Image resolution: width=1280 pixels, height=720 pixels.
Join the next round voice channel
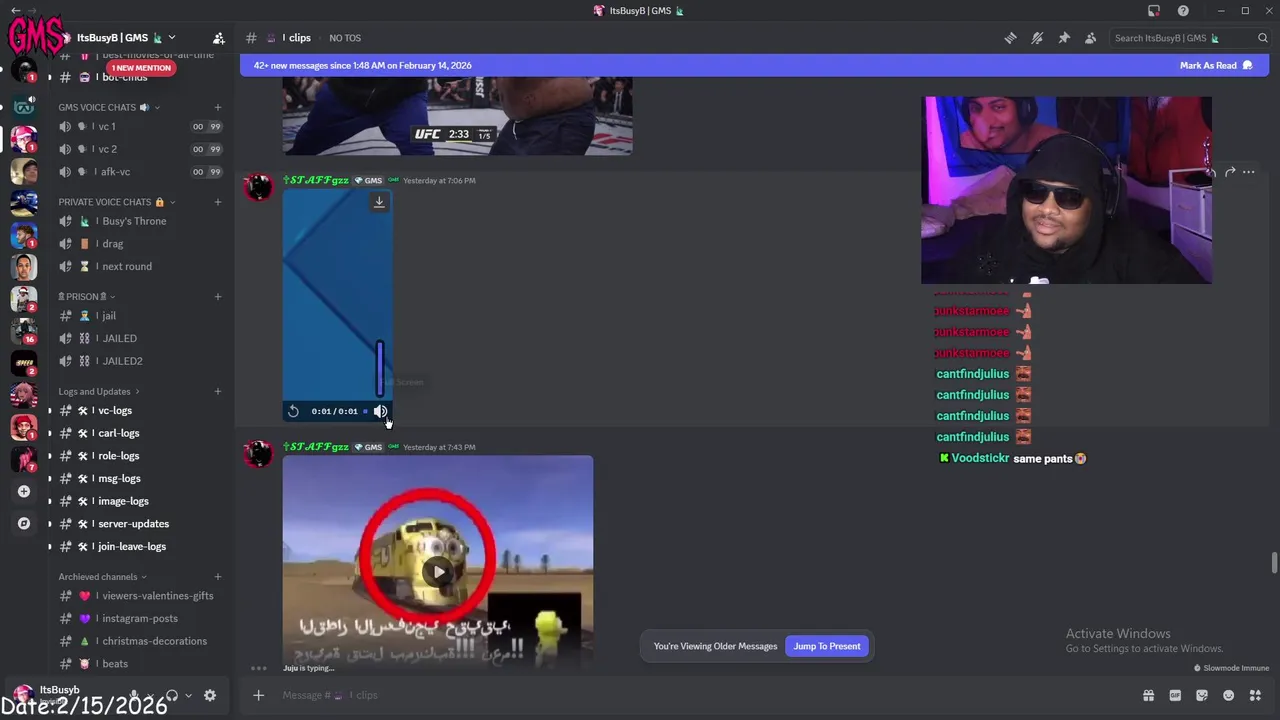(x=138, y=266)
